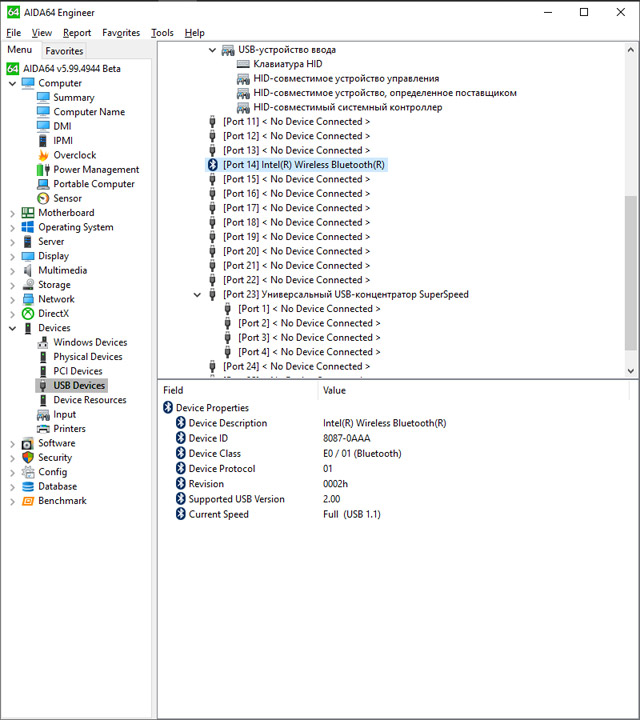640x720 pixels.
Task: Open the Favorites menu
Action: tap(121, 33)
